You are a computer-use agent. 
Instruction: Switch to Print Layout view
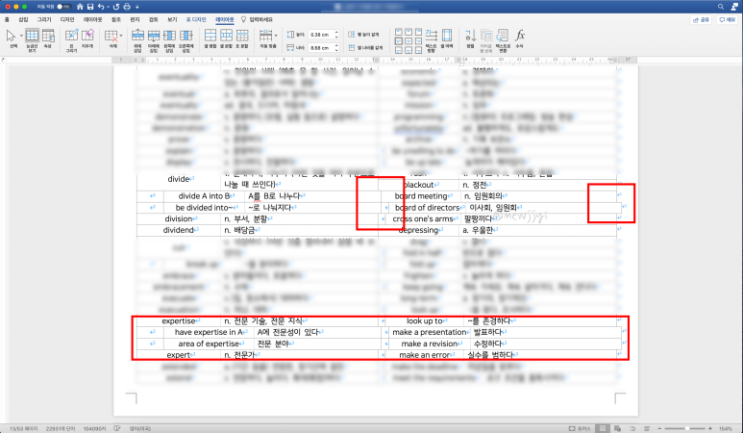point(602,428)
